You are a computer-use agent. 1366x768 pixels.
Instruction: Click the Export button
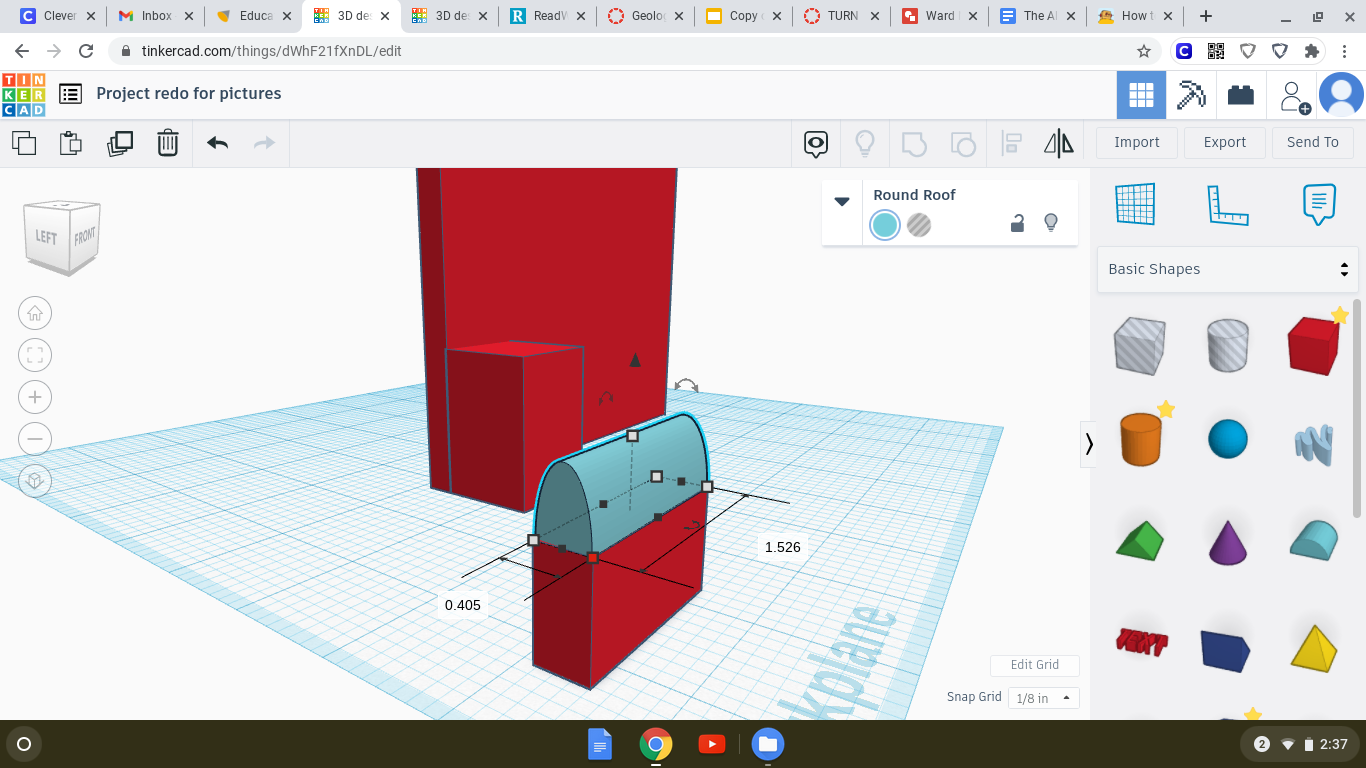pyautogui.click(x=1225, y=142)
